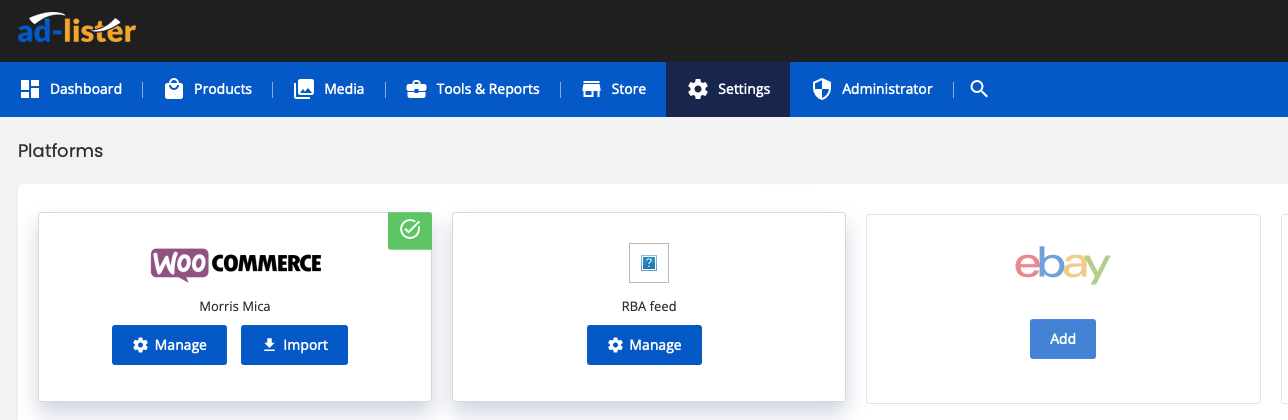Click the Dashboard grid icon
Image resolution: width=1288 pixels, height=420 pixels.
30,89
